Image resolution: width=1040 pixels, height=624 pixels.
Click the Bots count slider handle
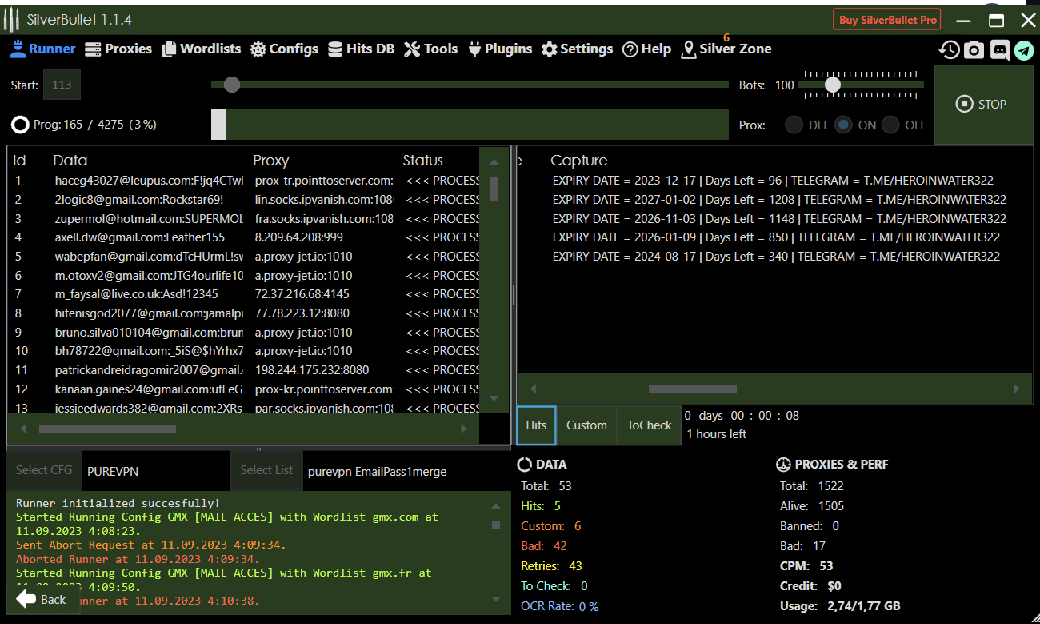[x=832, y=86]
